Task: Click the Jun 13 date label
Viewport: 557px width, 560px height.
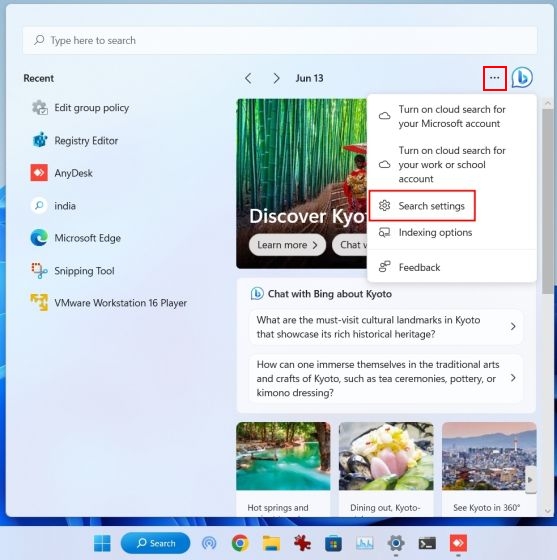Action: click(309, 78)
